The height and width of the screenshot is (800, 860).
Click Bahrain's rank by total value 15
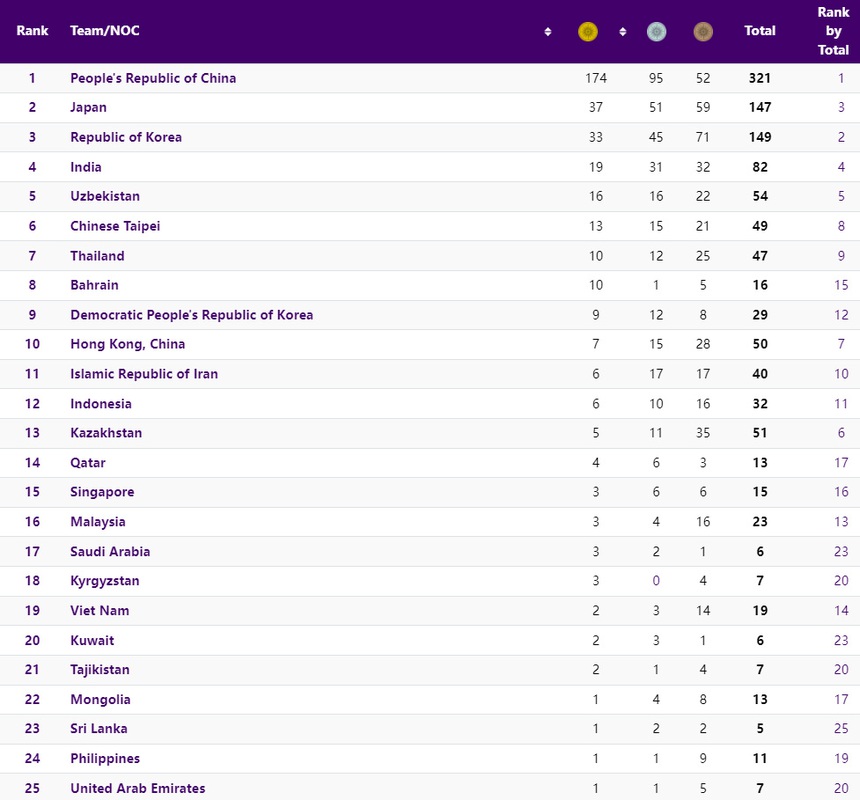point(841,285)
